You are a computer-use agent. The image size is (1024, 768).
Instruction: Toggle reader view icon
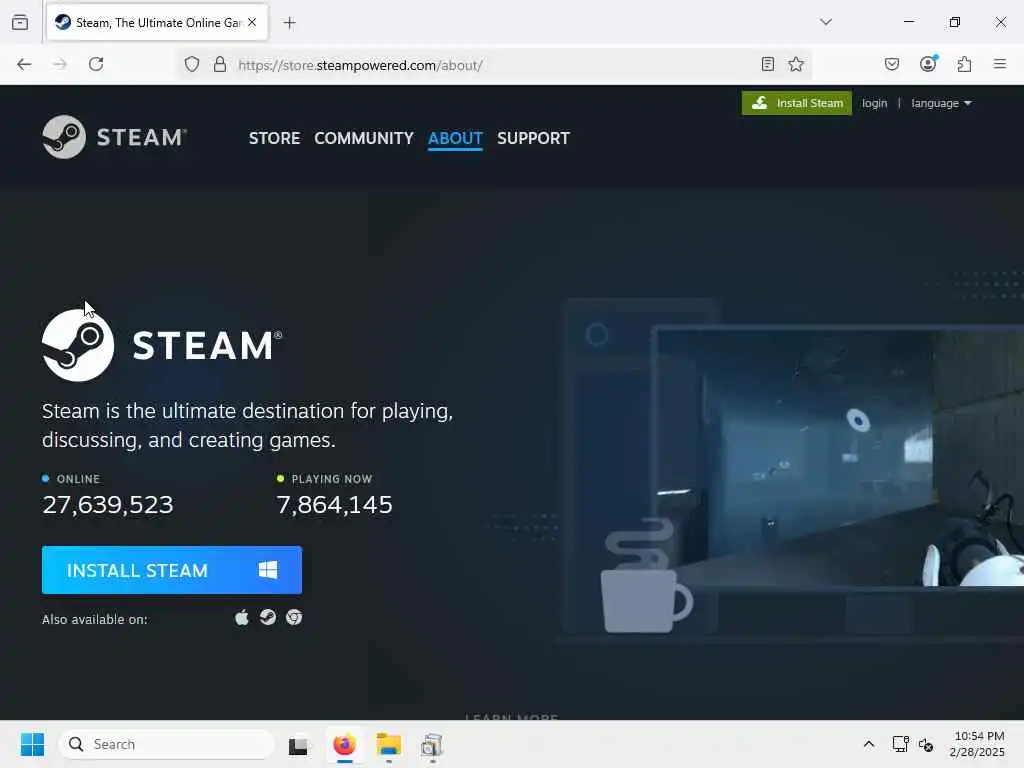click(768, 64)
